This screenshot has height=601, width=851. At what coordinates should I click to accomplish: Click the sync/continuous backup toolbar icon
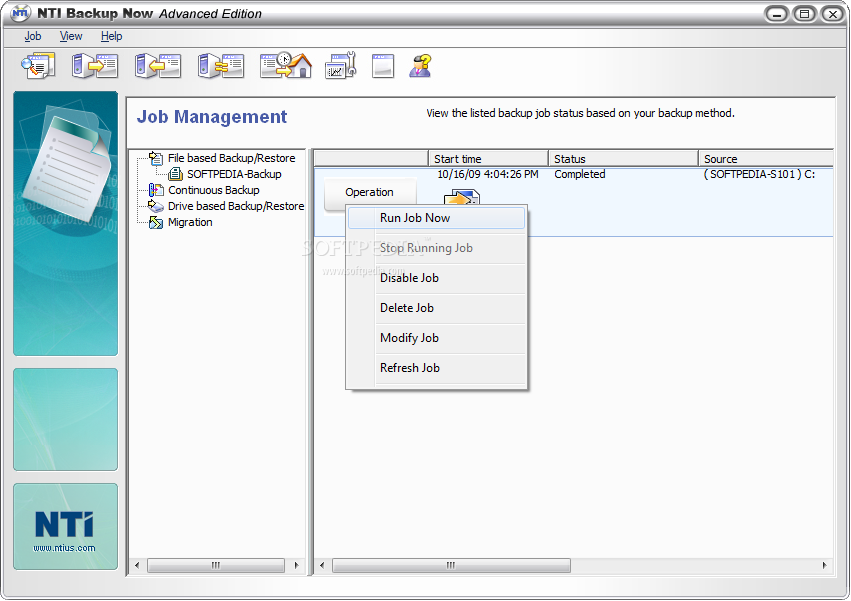tap(221, 66)
